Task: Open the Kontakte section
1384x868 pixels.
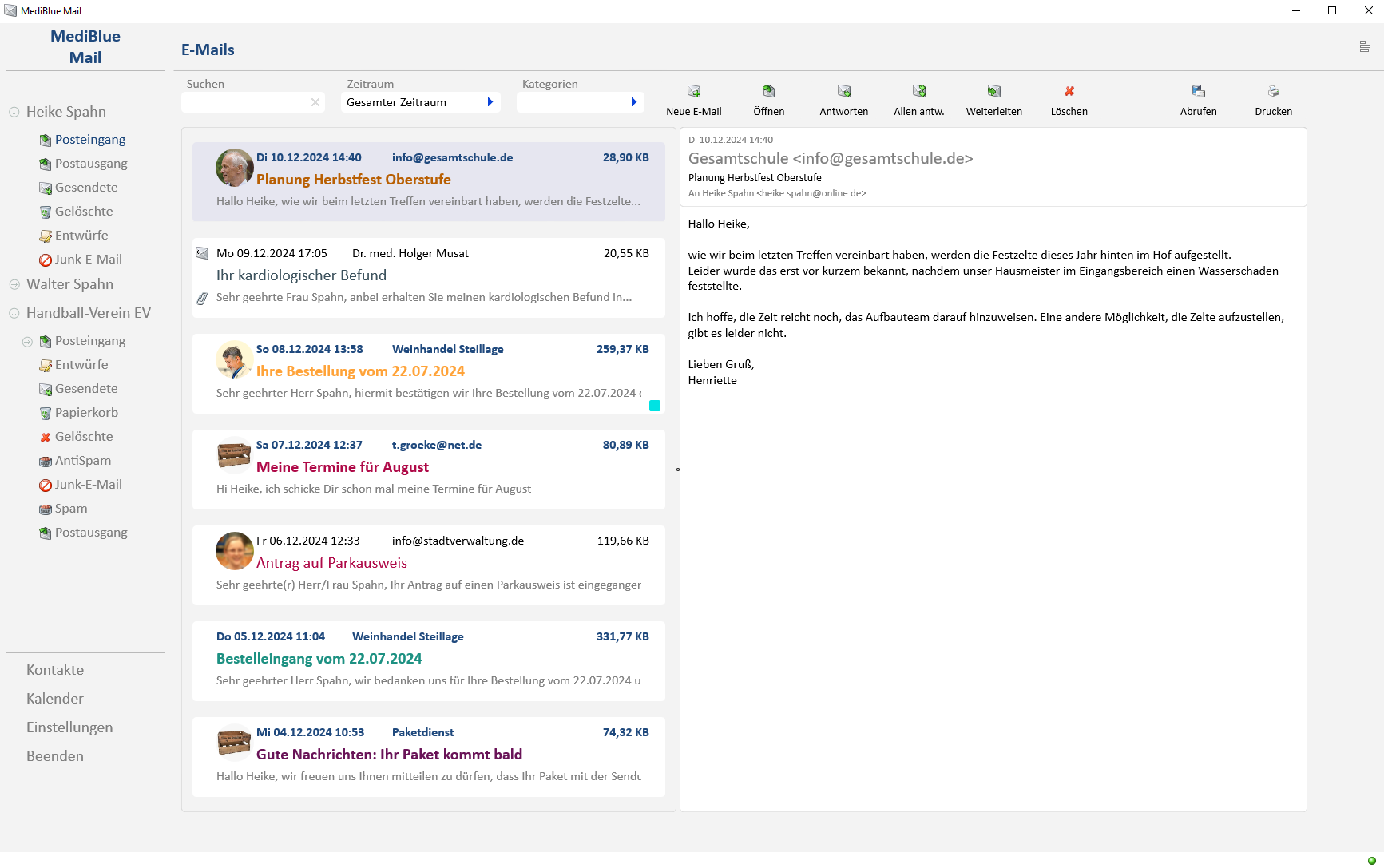Action: tap(55, 670)
